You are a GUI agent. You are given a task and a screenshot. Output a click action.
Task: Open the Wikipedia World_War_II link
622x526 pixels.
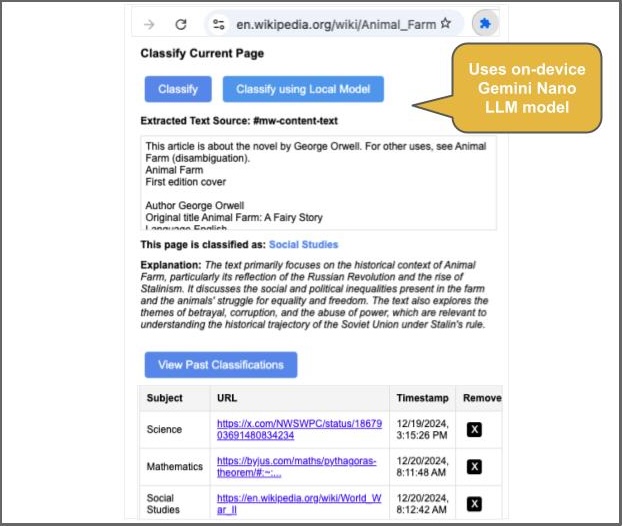coord(299,504)
